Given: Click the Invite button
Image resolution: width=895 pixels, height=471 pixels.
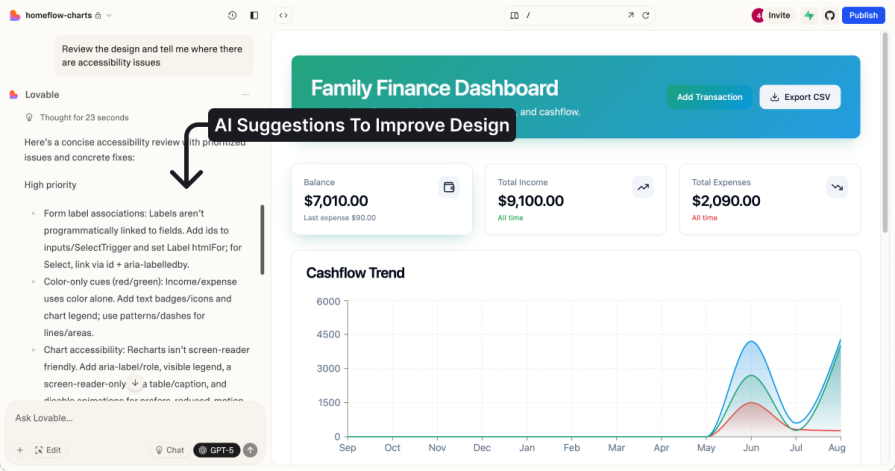Looking at the screenshot, I should (772, 15).
